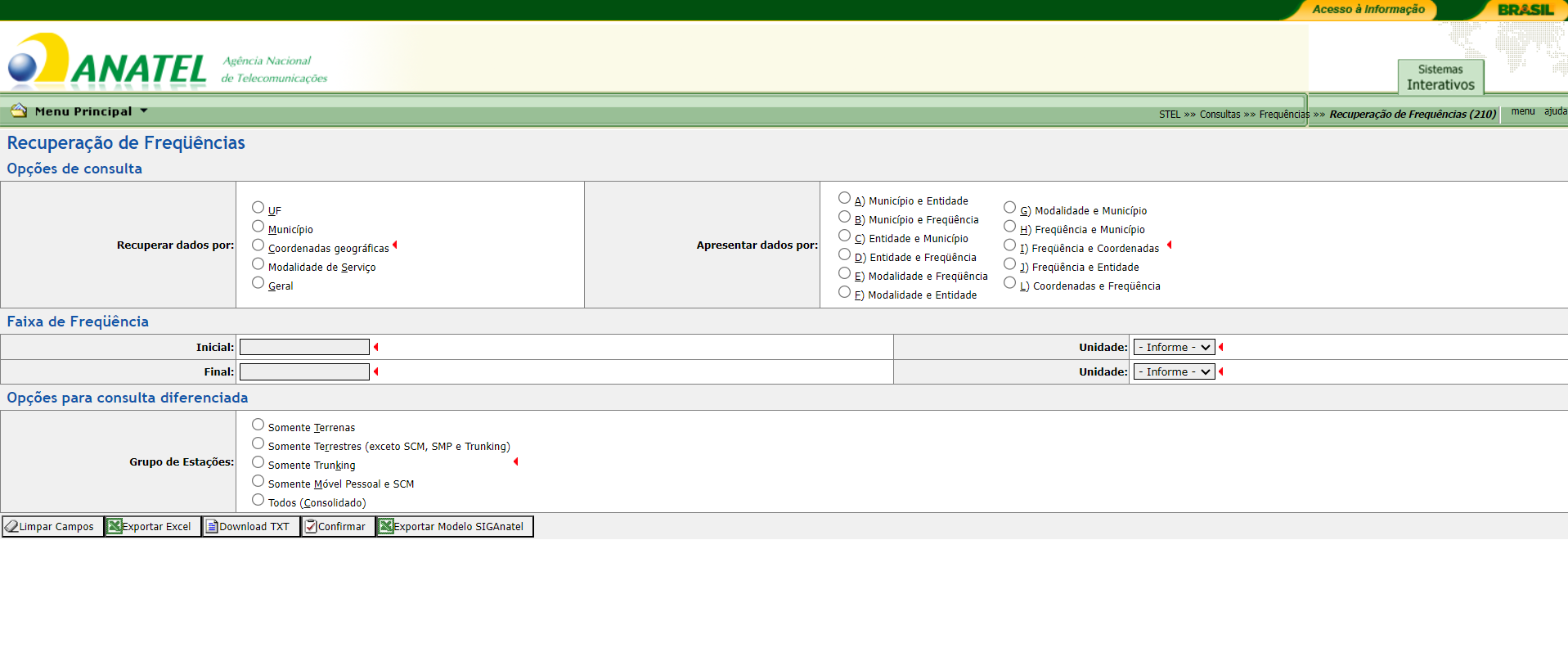The image size is (1568, 657).
Task: Go to Consultas in the breadcrumb
Action: pos(1220,115)
